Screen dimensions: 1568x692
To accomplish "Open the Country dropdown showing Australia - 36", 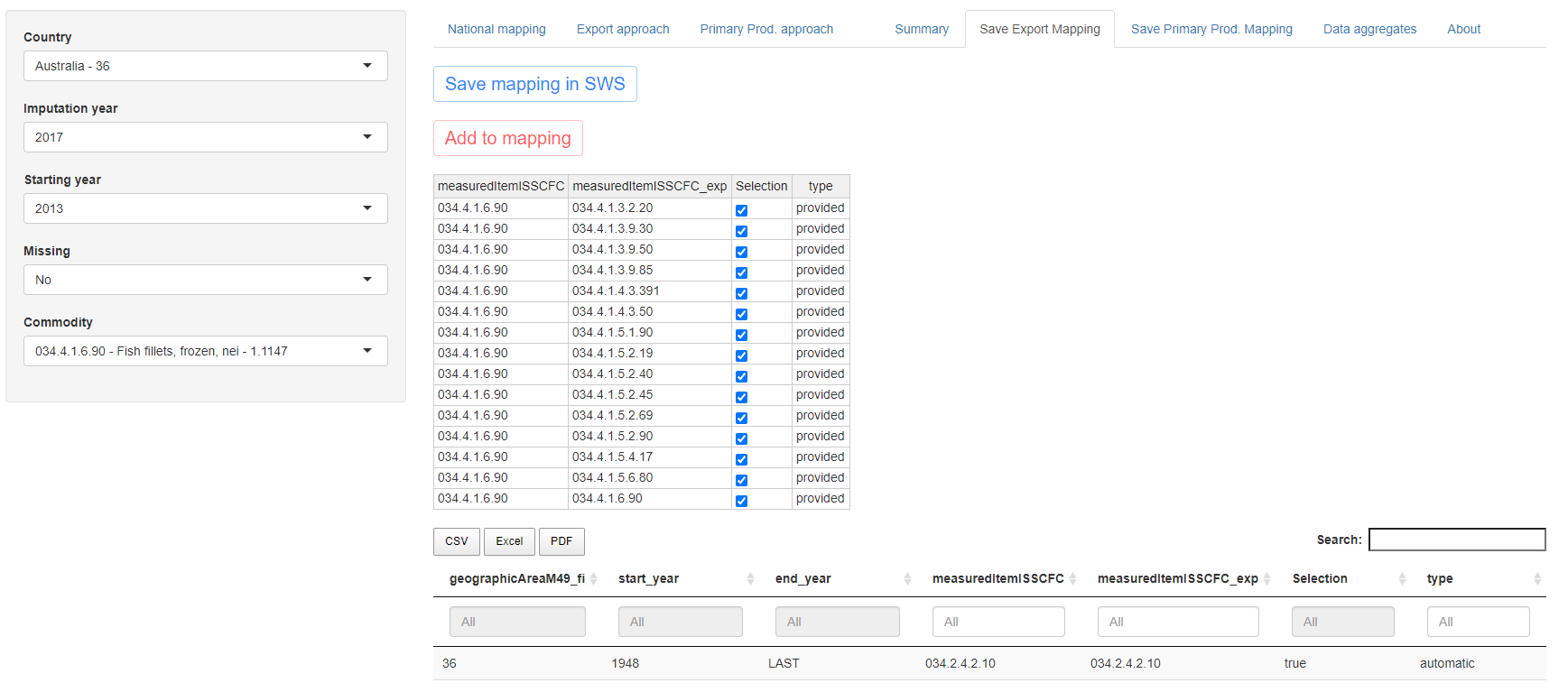I will tap(206, 66).
